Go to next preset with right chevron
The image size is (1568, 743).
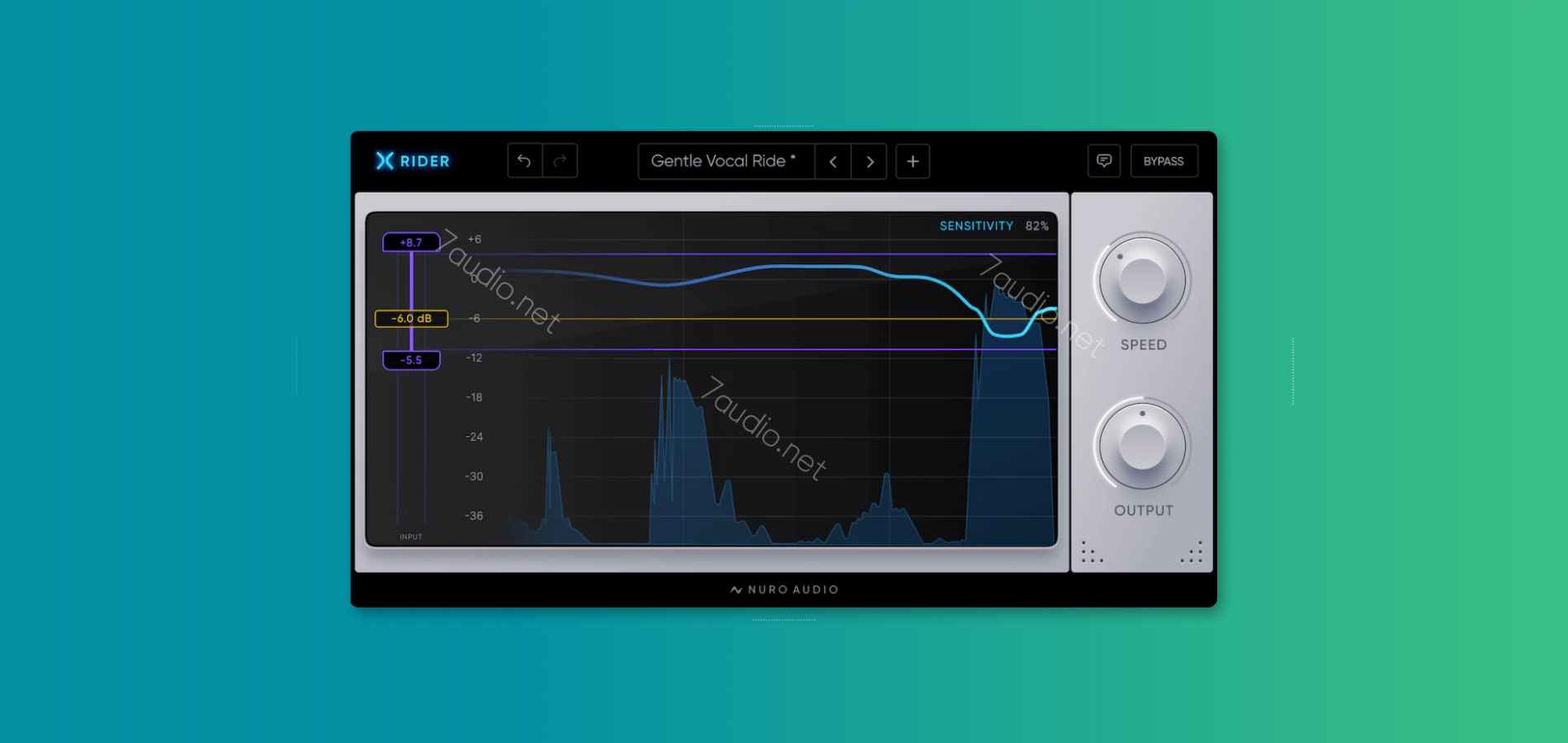pyautogui.click(x=869, y=162)
